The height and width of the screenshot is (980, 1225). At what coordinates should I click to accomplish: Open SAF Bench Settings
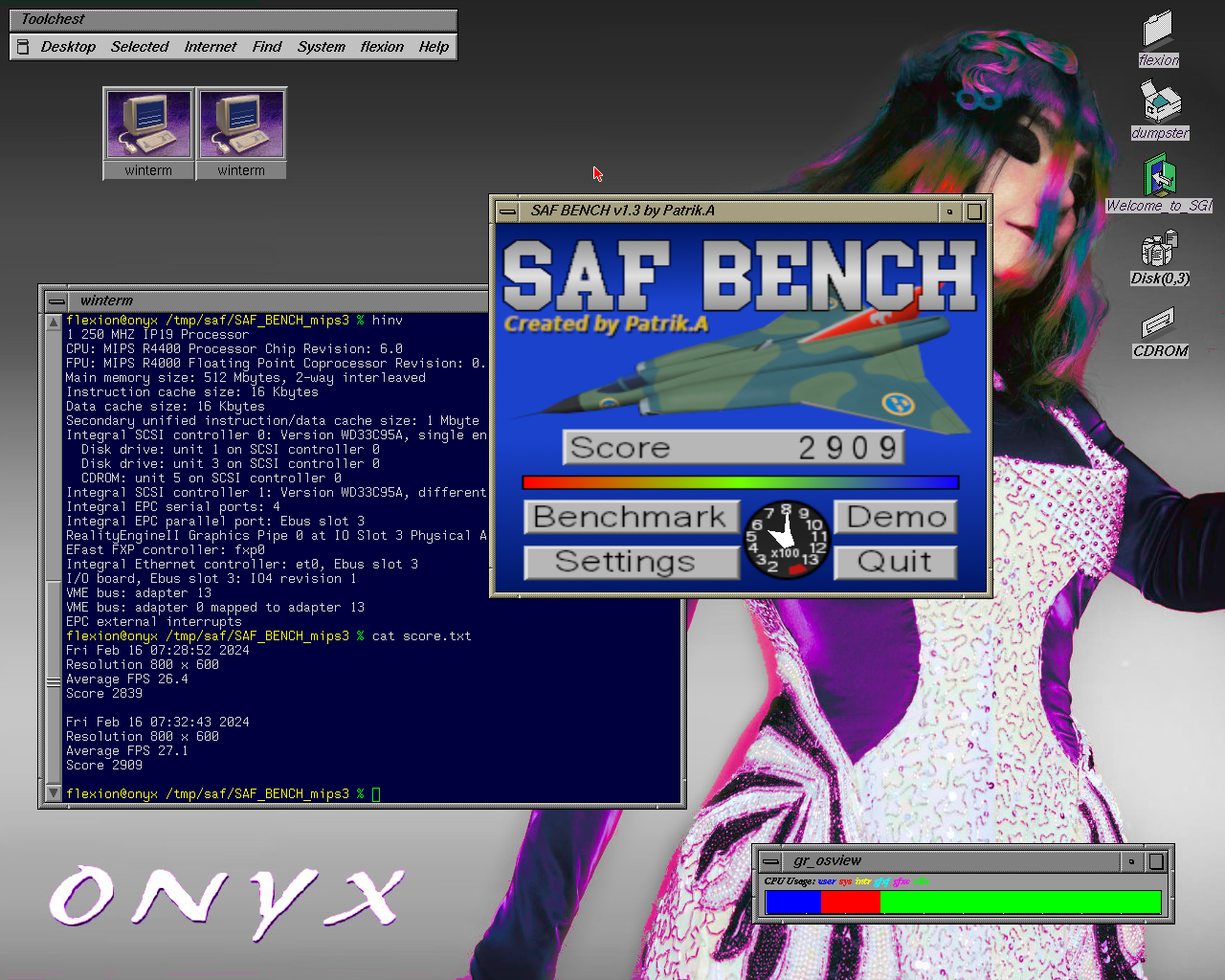(631, 562)
